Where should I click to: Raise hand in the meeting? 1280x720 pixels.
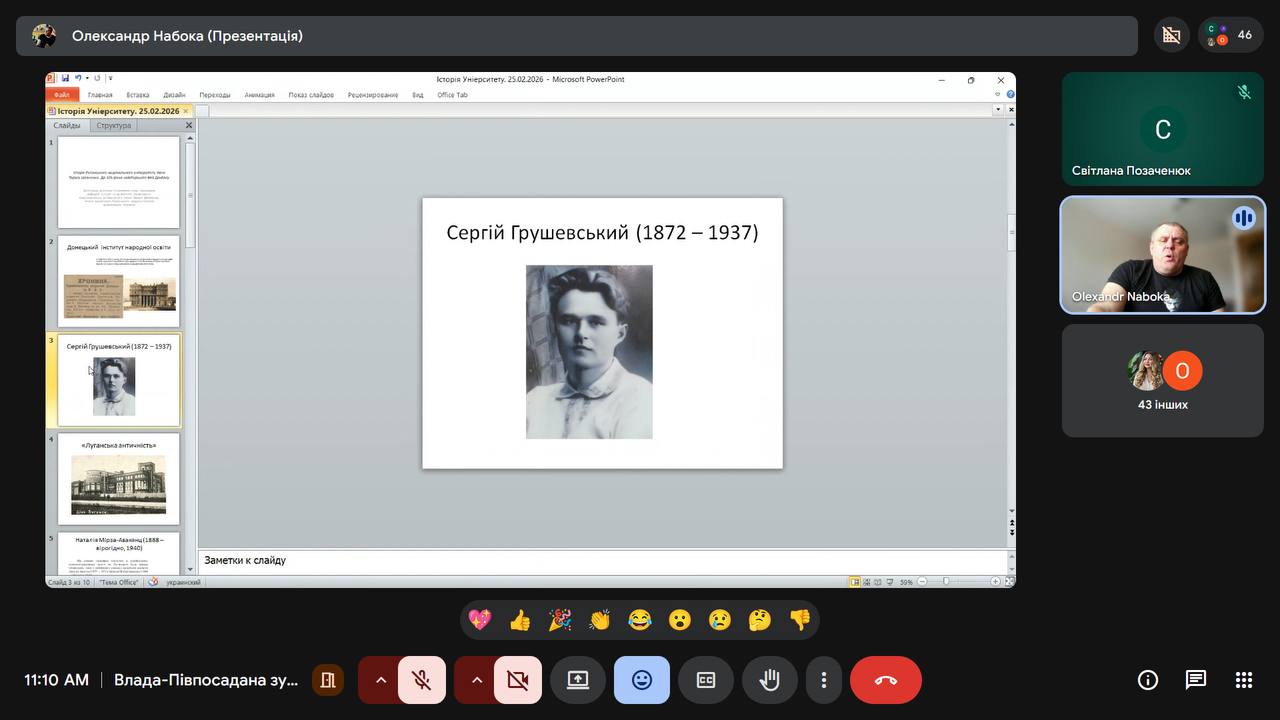pos(769,680)
